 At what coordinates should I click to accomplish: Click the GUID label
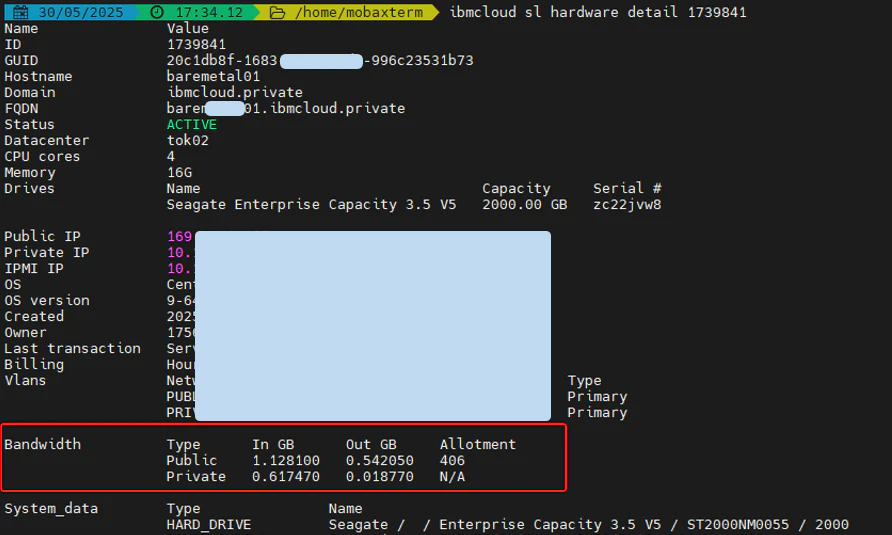click(22, 60)
